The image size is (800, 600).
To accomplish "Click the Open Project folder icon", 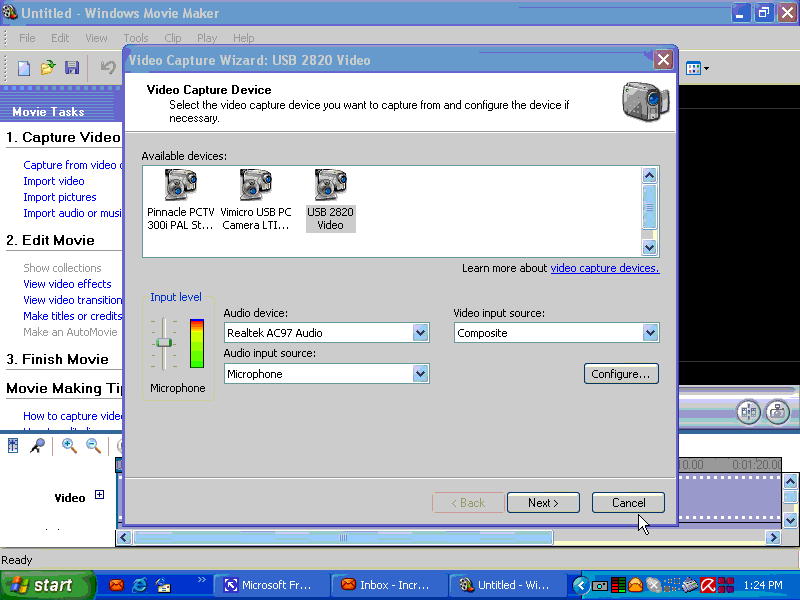I will click(48, 68).
